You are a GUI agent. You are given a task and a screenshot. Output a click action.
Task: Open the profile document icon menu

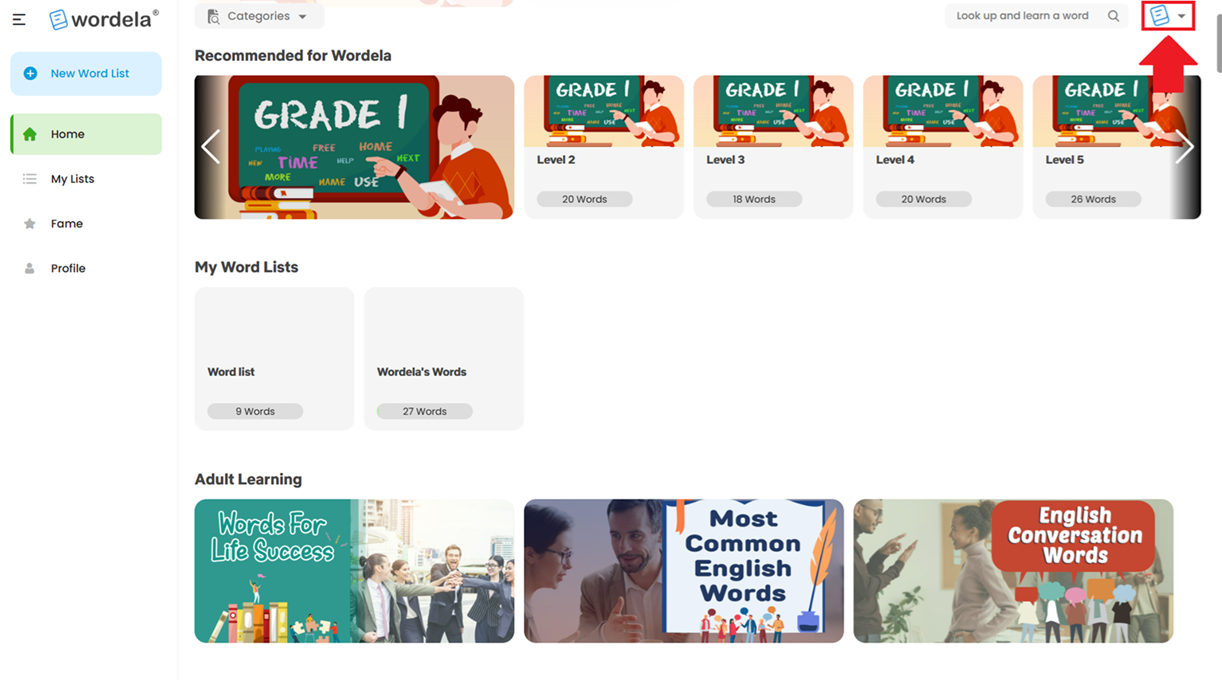click(x=1168, y=16)
